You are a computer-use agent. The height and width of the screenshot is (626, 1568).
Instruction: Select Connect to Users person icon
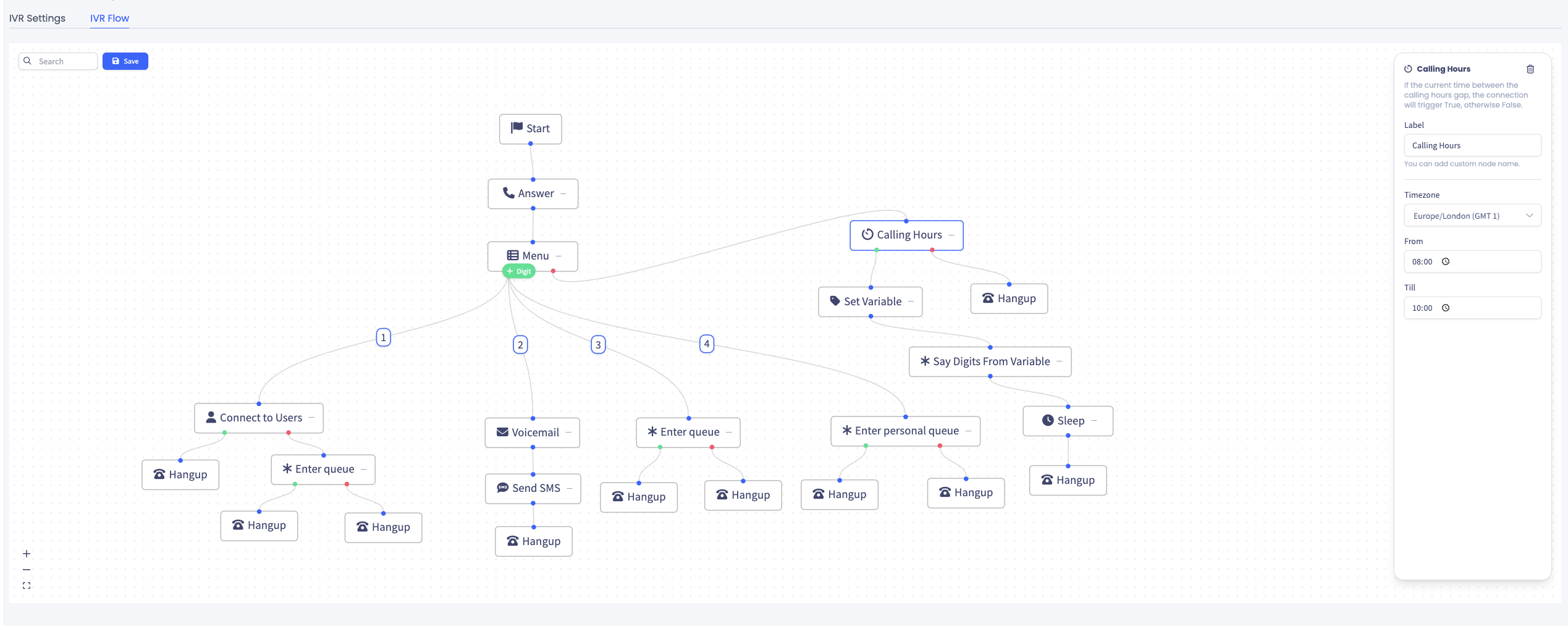pos(211,417)
